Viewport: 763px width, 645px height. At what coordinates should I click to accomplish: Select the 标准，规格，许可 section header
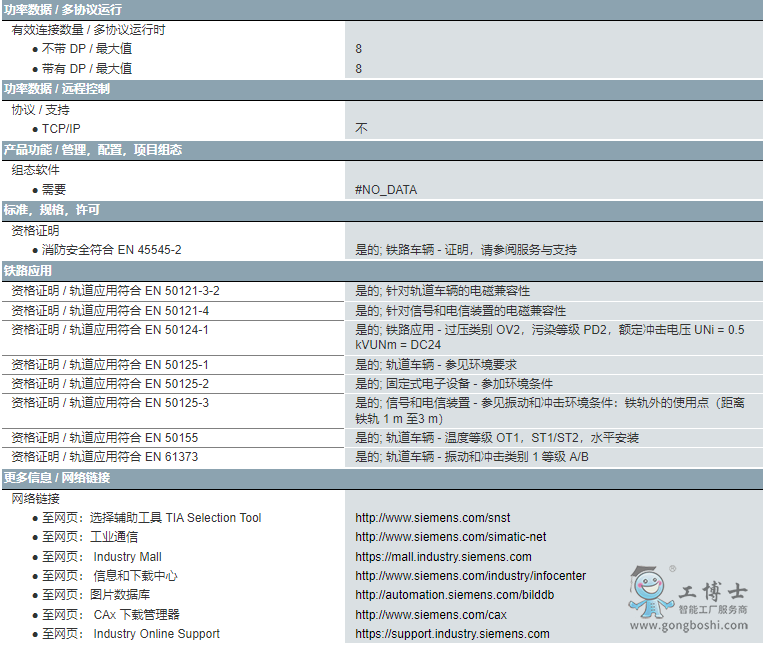[x=51, y=210]
